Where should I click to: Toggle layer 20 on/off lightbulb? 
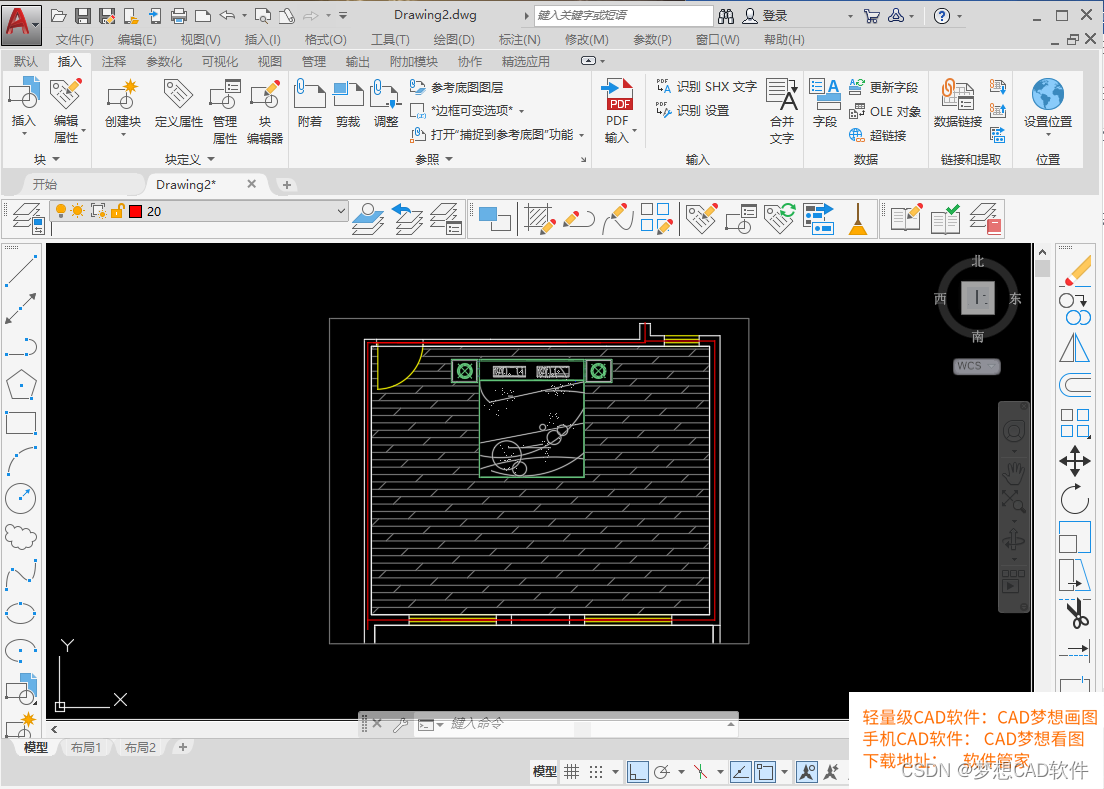pyautogui.click(x=61, y=211)
